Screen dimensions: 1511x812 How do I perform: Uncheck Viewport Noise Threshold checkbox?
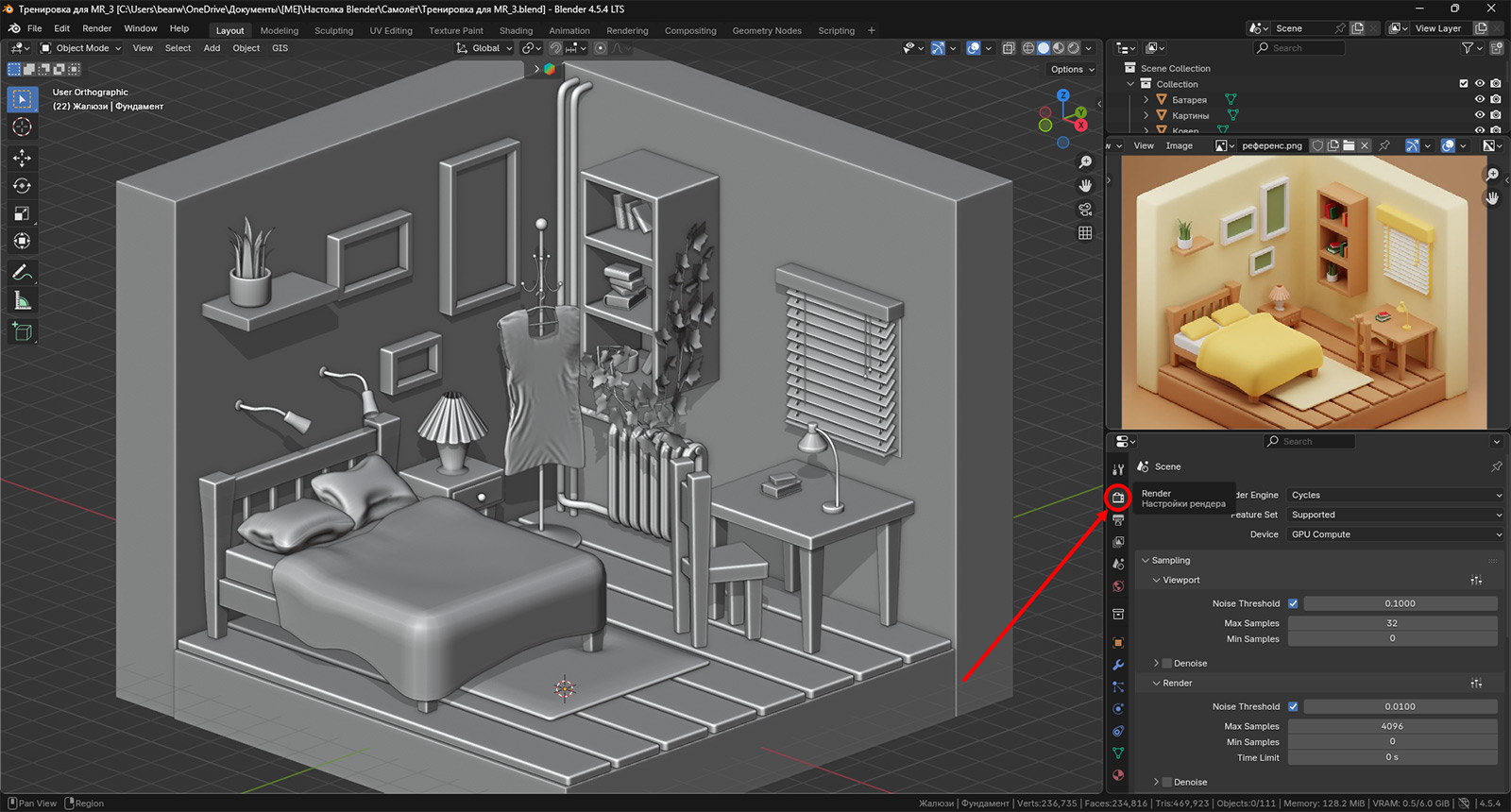pyautogui.click(x=1293, y=603)
